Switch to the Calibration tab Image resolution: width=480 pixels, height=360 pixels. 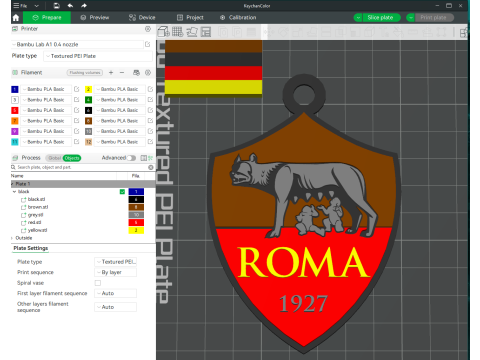pyautogui.click(x=238, y=18)
